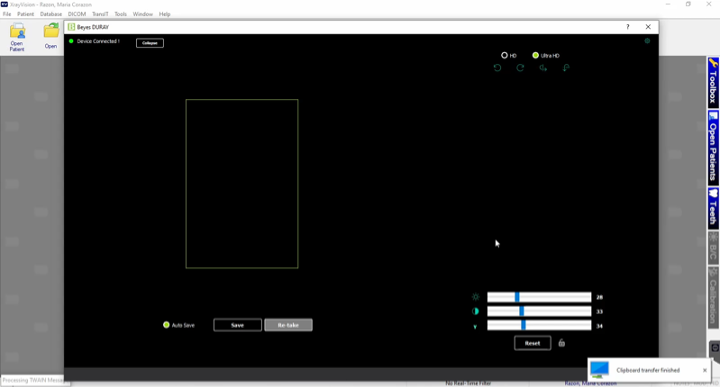Image resolution: width=720 pixels, height=388 pixels.
Task: Click the Open folder toolbar icon
Action: pos(51,36)
